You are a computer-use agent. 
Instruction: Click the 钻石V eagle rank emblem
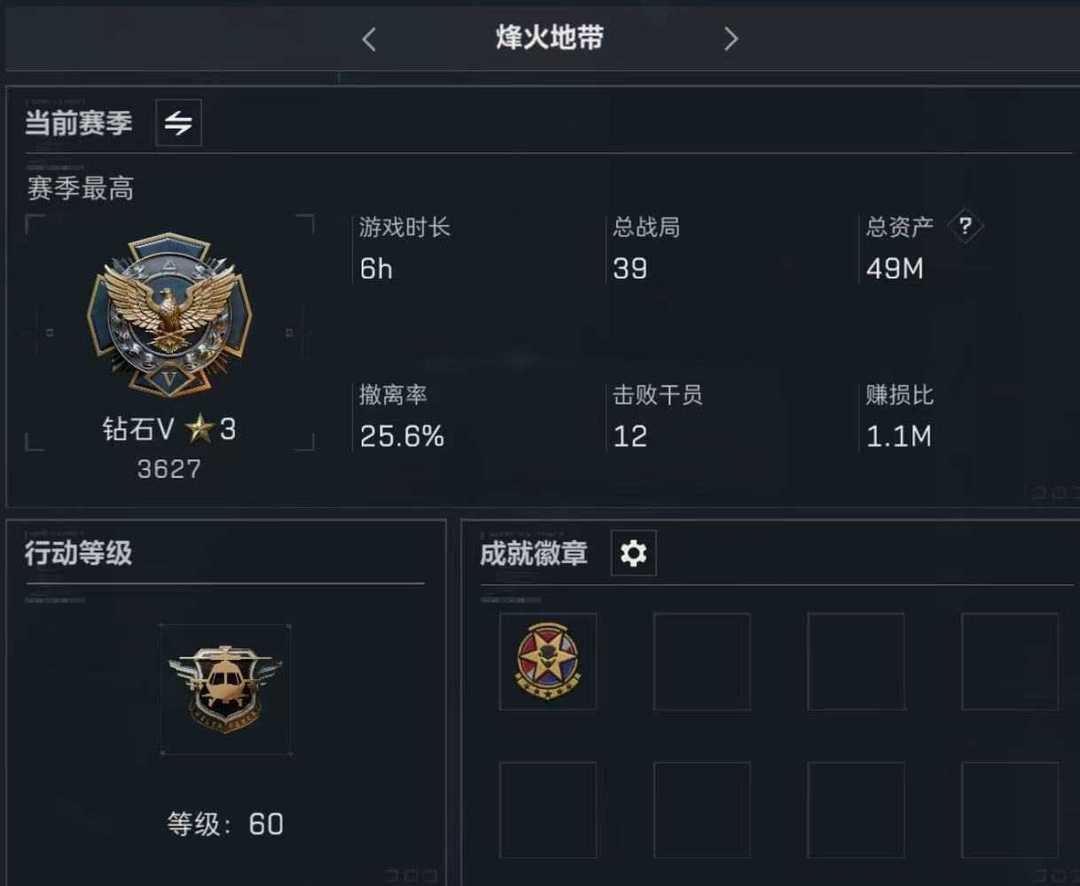[169, 315]
